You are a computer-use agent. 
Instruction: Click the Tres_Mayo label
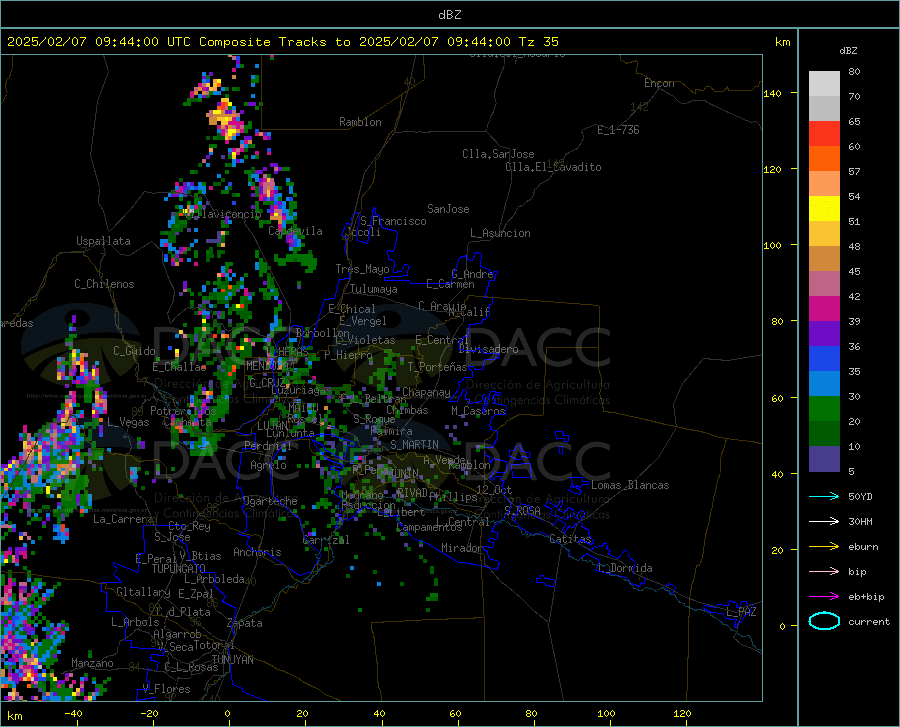click(x=362, y=269)
